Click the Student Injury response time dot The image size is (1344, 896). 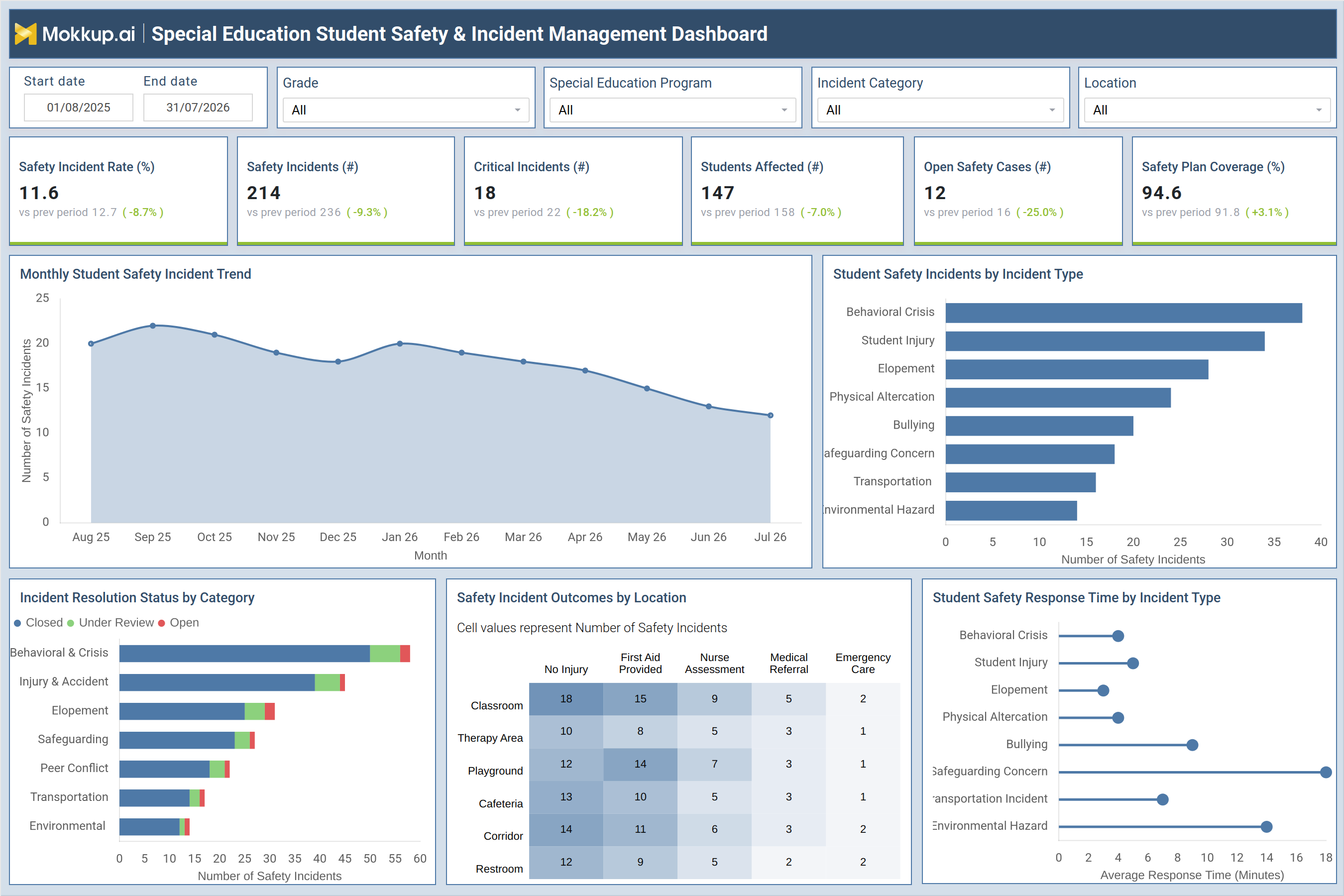pyautogui.click(x=1132, y=664)
